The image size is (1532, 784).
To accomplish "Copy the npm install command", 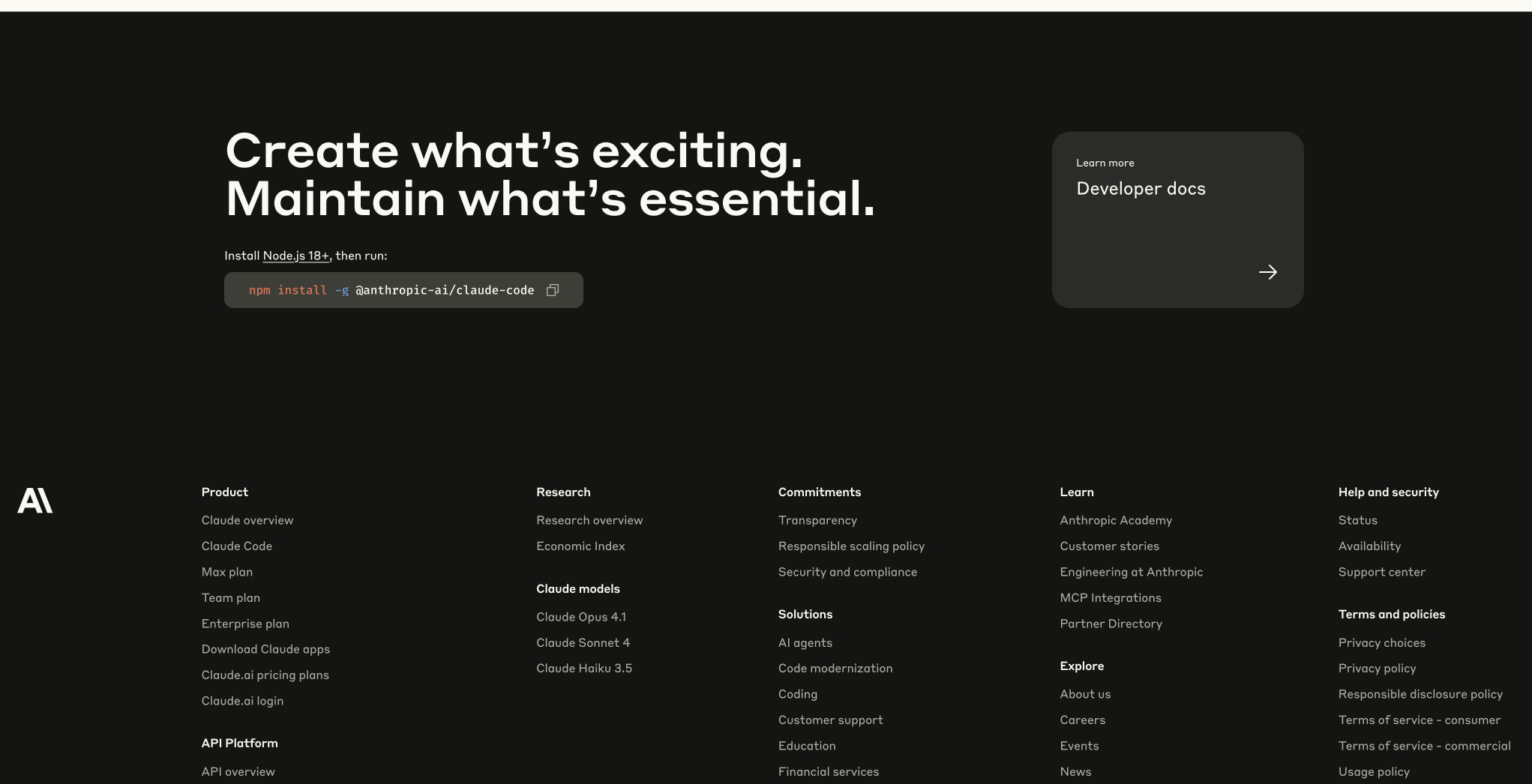I will (553, 290).
